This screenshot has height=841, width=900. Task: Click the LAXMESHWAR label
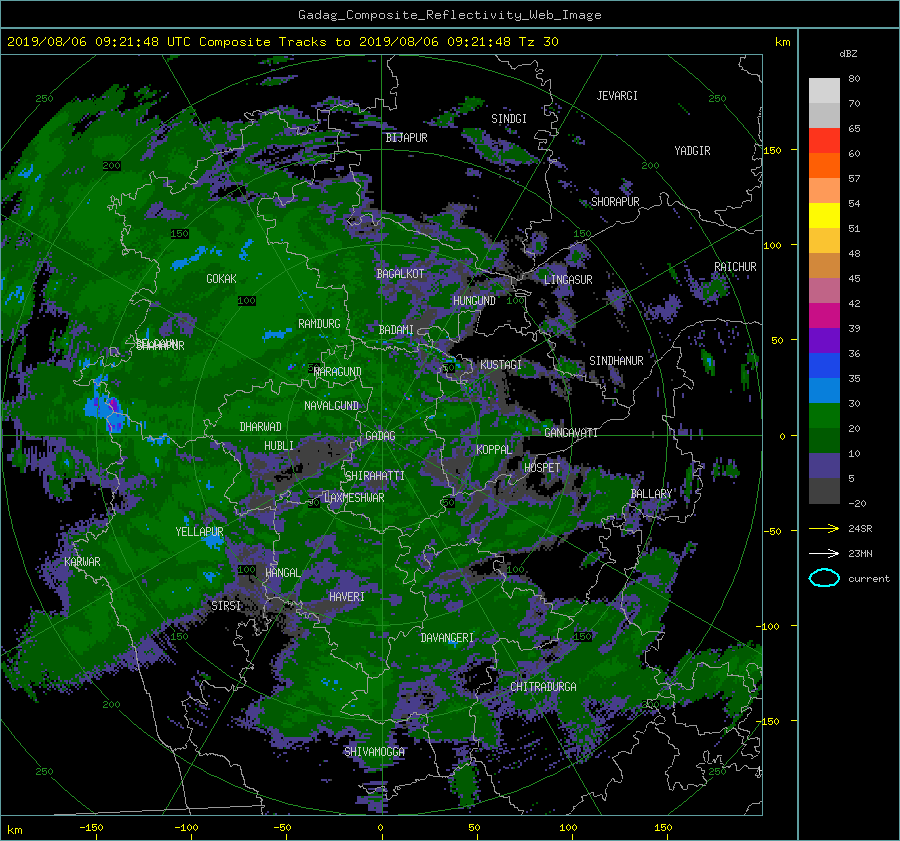tap(354, 498)
